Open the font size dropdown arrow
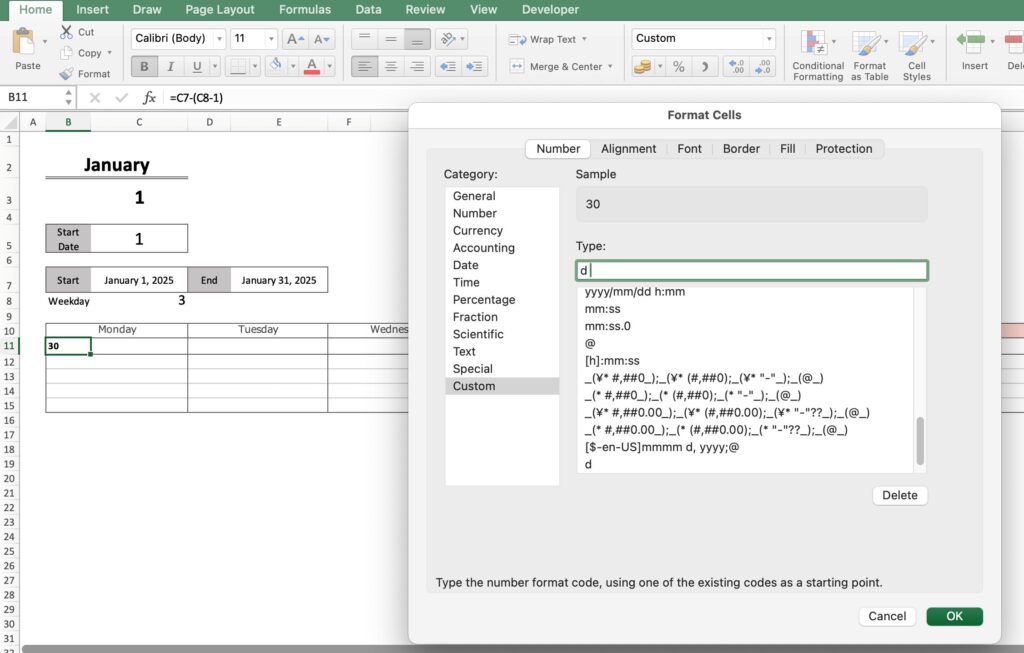Screen dimensions: 1024x653 pyautogui.click(x=271, y=39)
